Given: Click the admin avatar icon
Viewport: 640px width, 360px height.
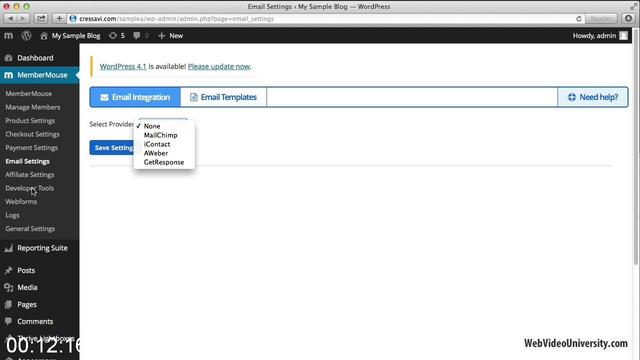Looking at the screenshot, I should (x=623, y=36).
